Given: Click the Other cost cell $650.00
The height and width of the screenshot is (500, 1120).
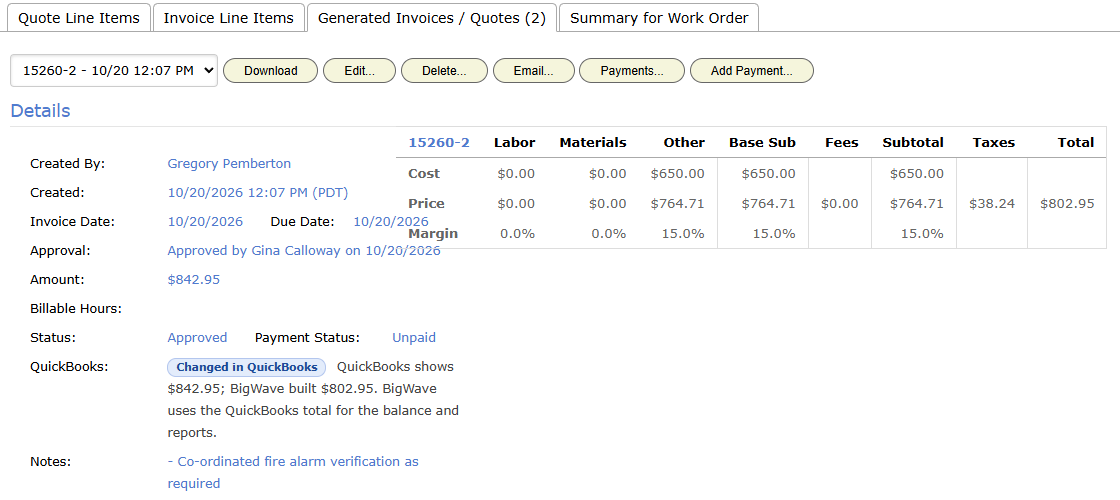Looking at the screenshot, I should point(678,174).
